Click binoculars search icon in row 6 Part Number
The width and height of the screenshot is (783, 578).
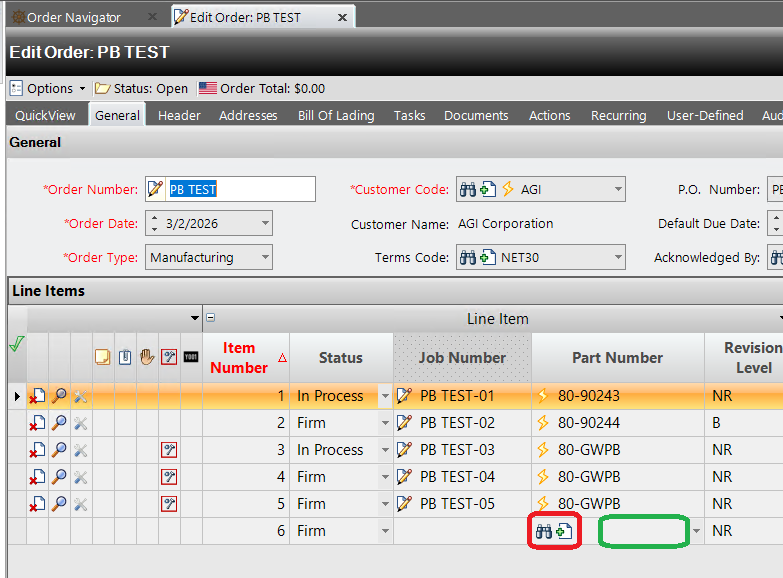544,531
